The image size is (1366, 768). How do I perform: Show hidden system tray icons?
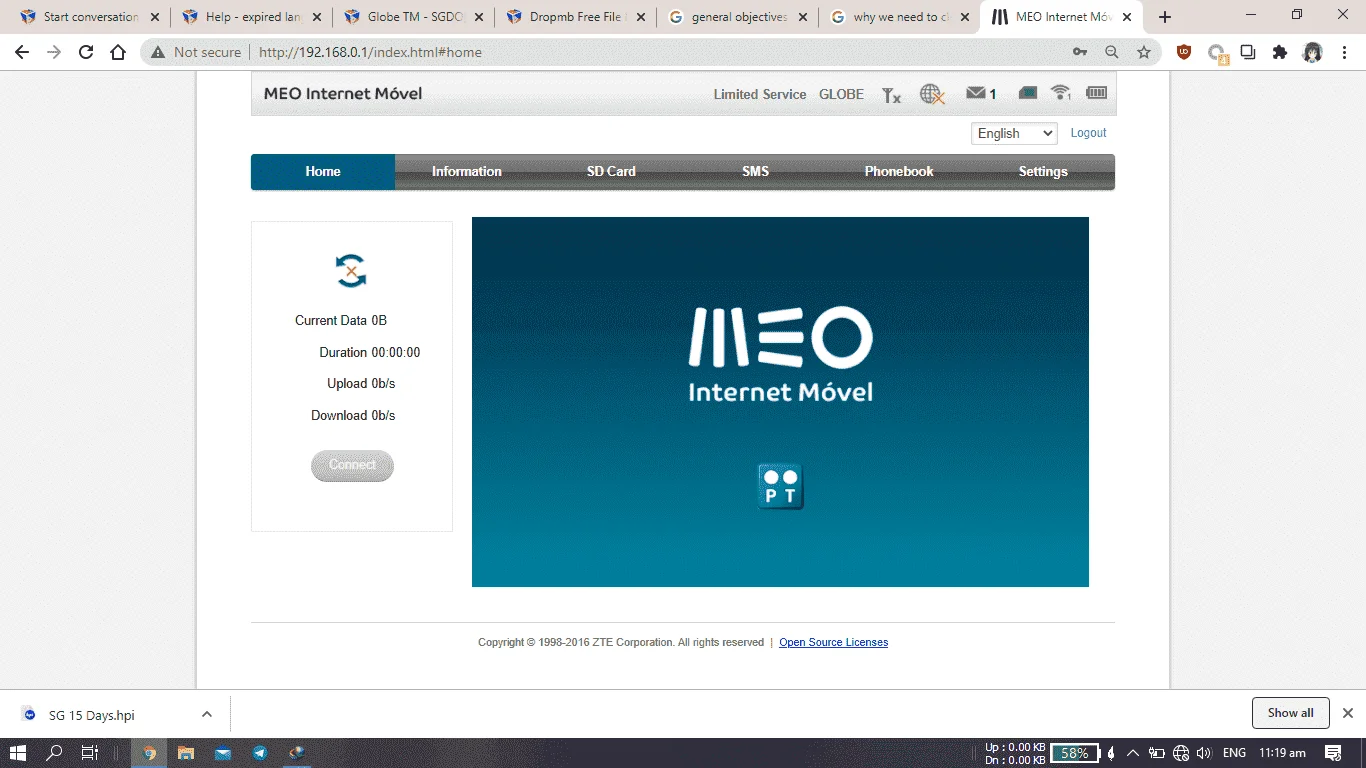(1133, 753)
